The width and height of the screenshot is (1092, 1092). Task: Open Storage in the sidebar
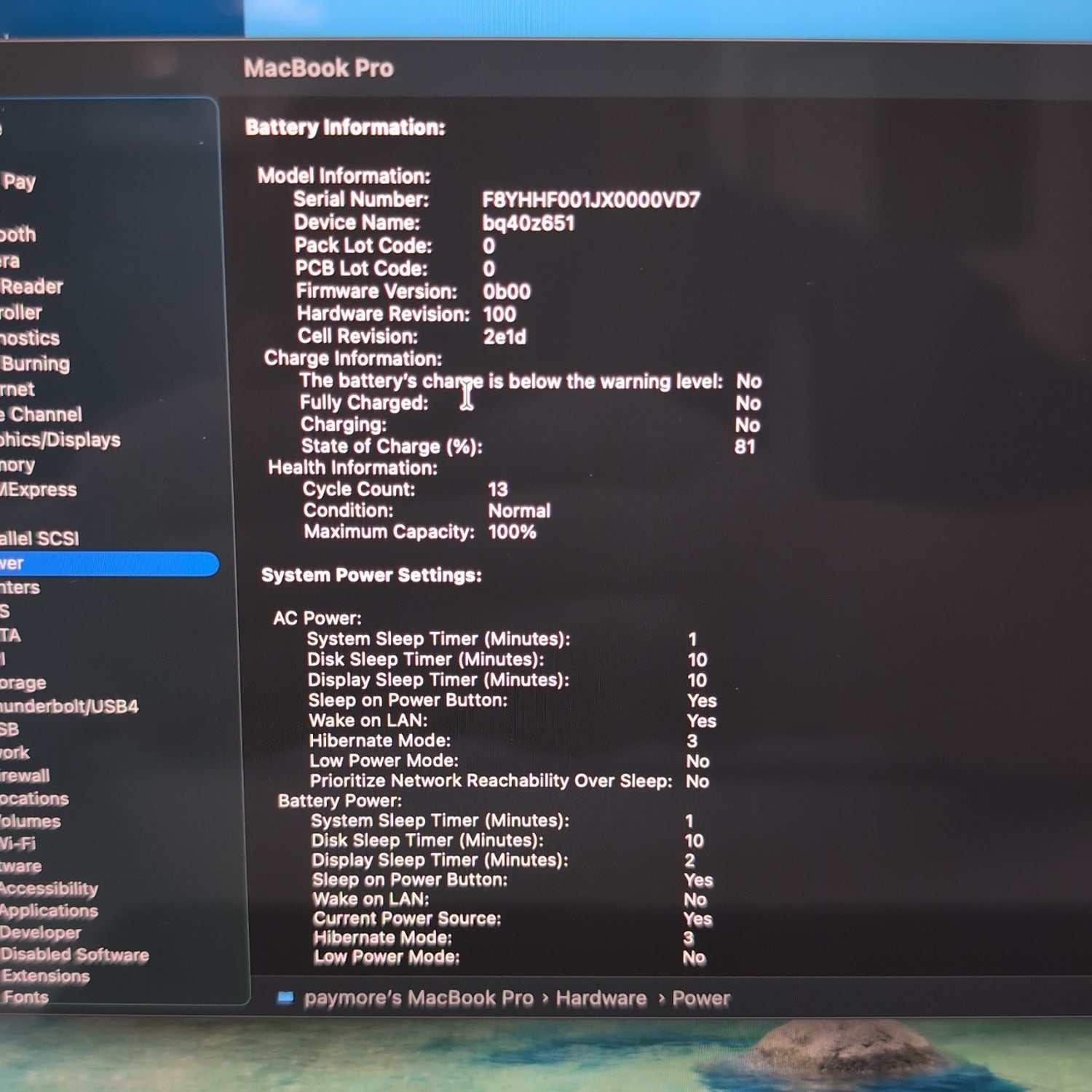pos(23,683)
